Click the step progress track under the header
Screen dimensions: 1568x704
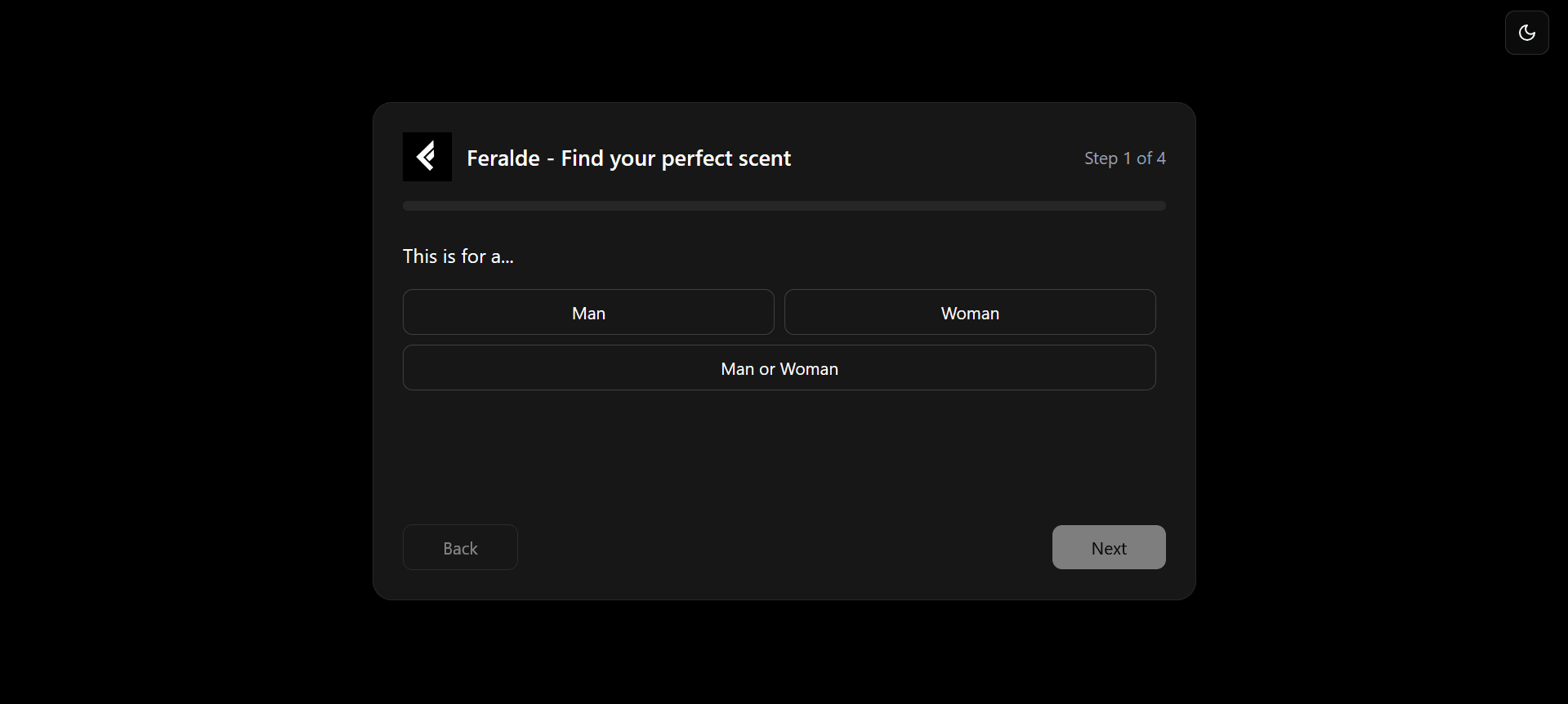[x=784, y=206]
